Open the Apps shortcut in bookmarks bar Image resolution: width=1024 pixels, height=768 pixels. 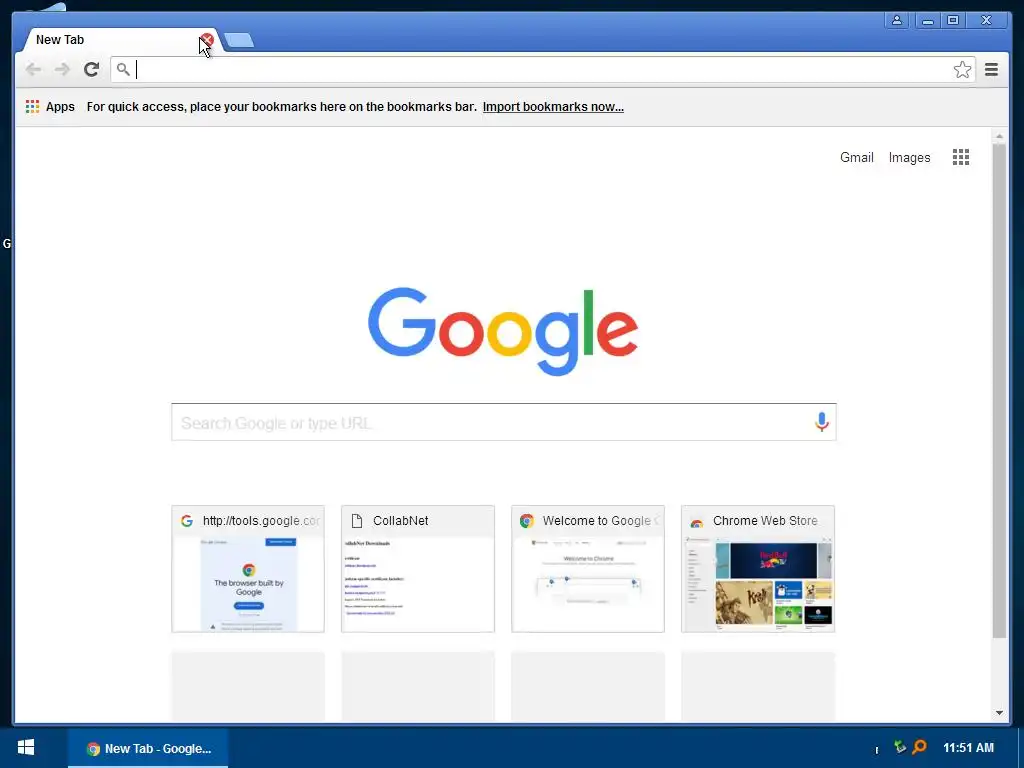[50, 106]
